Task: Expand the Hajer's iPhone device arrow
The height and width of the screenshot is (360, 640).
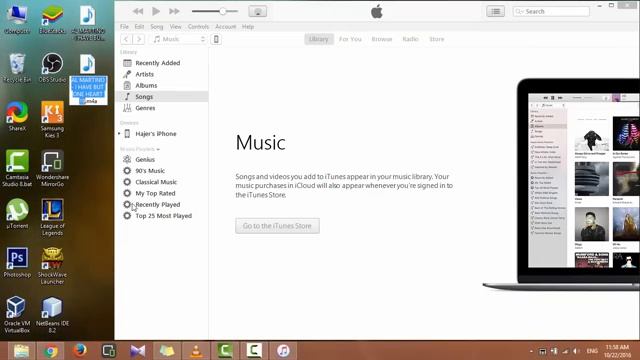Action: coord(119,133)
